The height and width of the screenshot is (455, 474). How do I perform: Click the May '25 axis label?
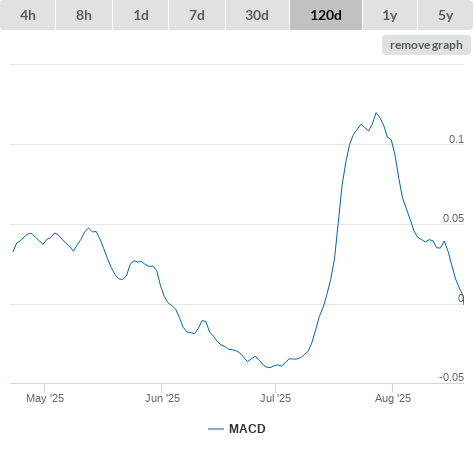pyautogui.click(x=45, y=398)
